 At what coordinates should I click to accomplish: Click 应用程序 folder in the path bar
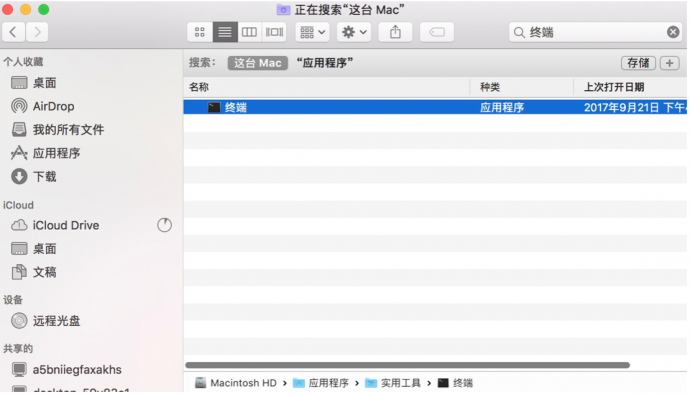[x=321, y=383]
